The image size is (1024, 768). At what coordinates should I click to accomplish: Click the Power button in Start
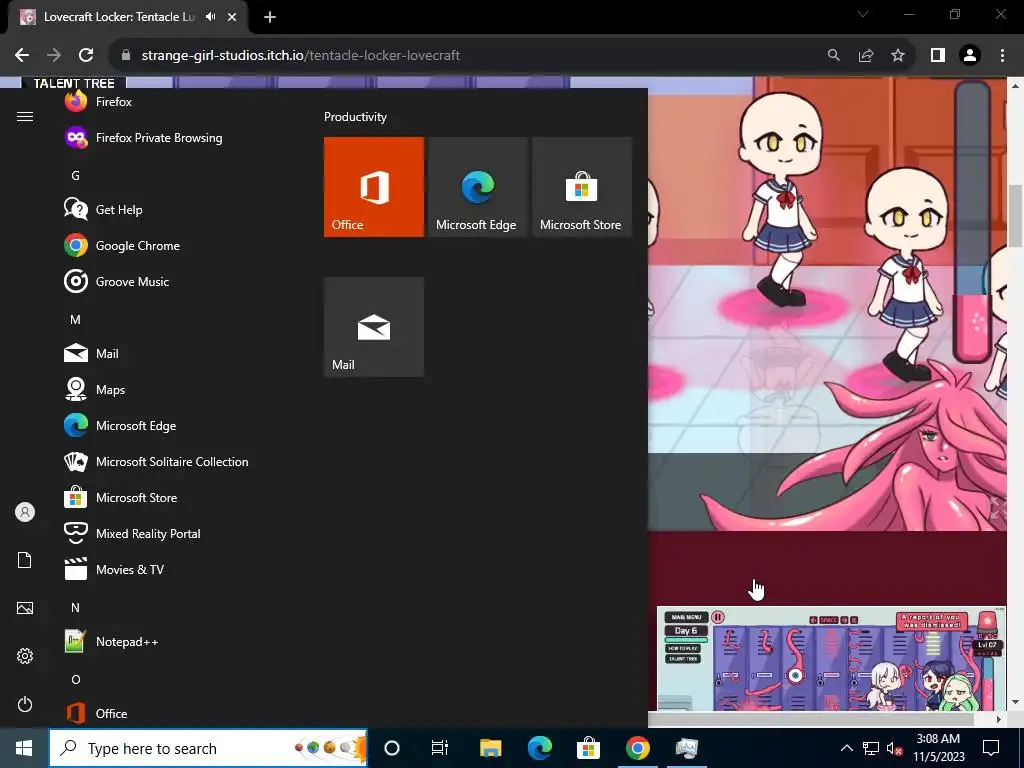coord(25,704)
